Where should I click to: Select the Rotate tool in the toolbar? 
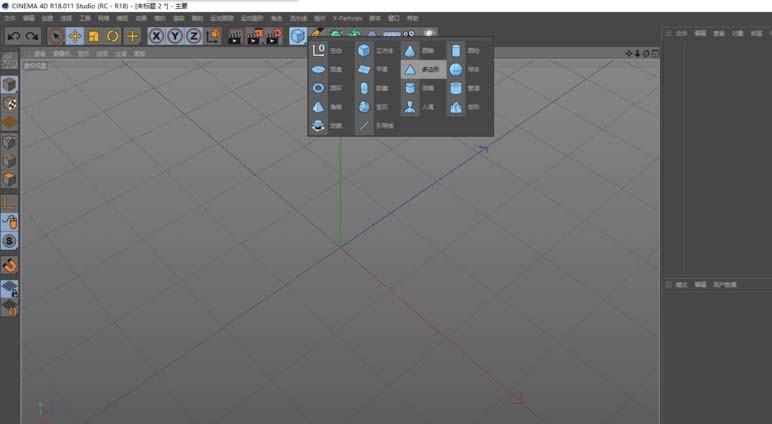click(113, 36)
